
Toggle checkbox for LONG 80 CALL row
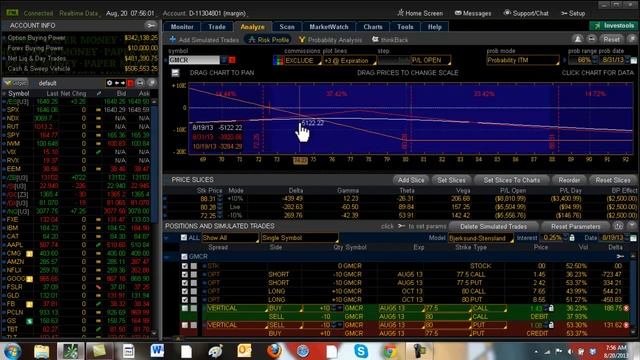pos(185,291)
